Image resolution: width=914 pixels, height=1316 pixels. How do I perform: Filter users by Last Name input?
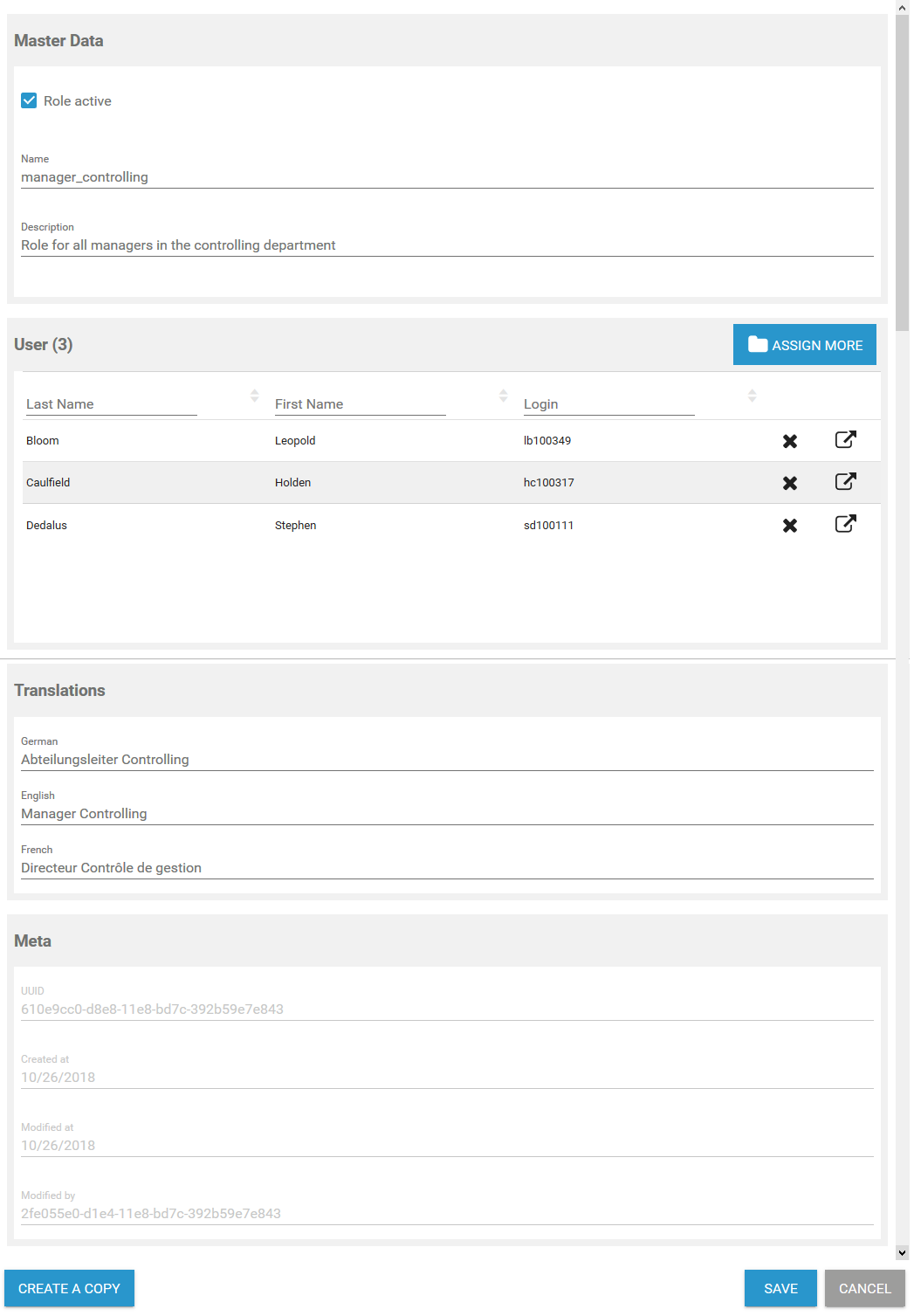click(111, 404)
